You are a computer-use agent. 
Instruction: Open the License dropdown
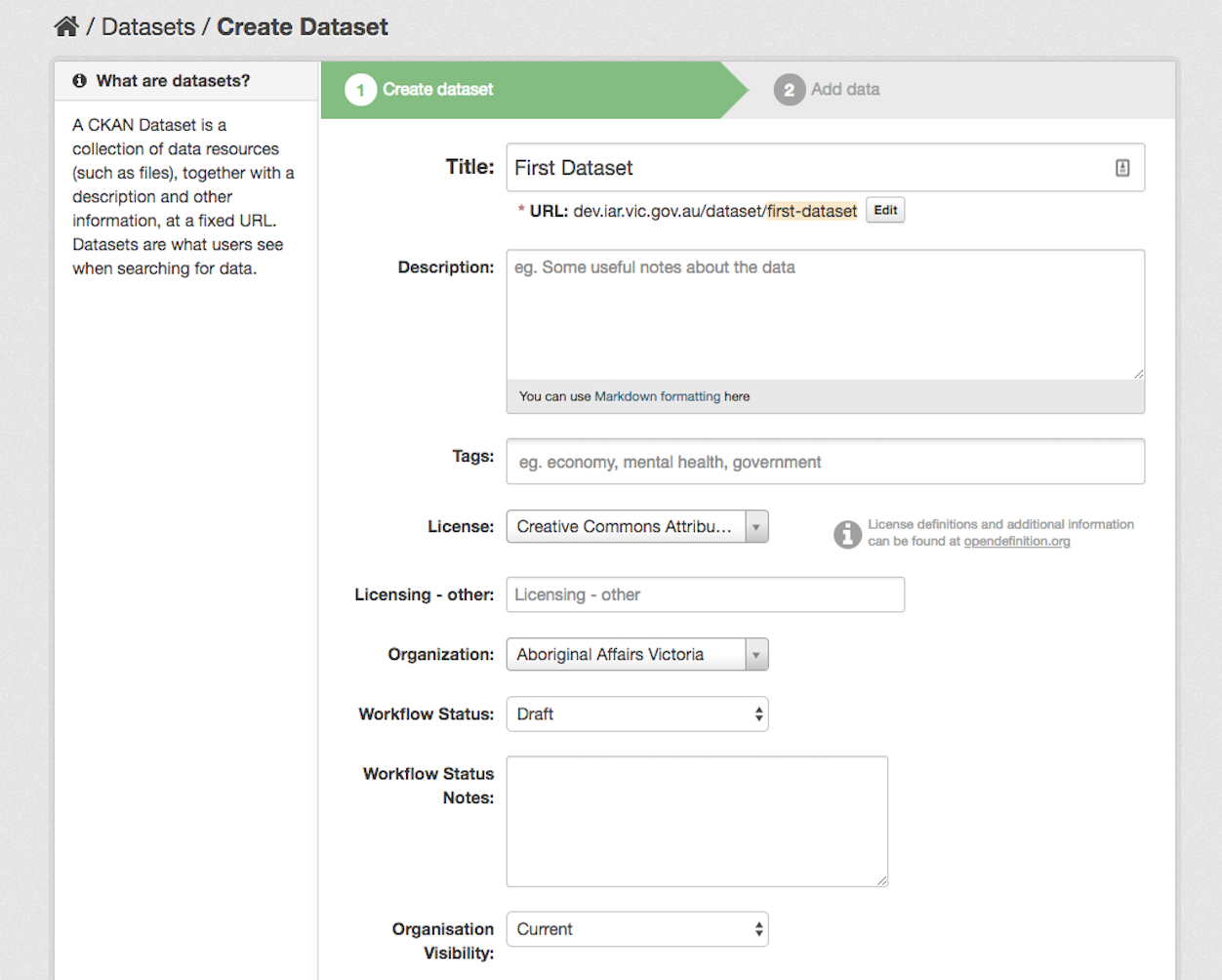pos(755,526)
